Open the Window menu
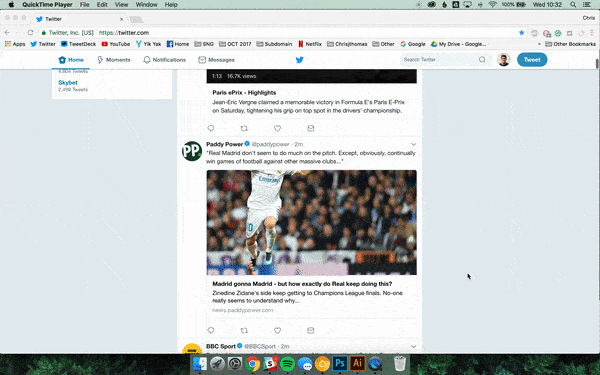 pyautogui.click(x=147, y=5)
